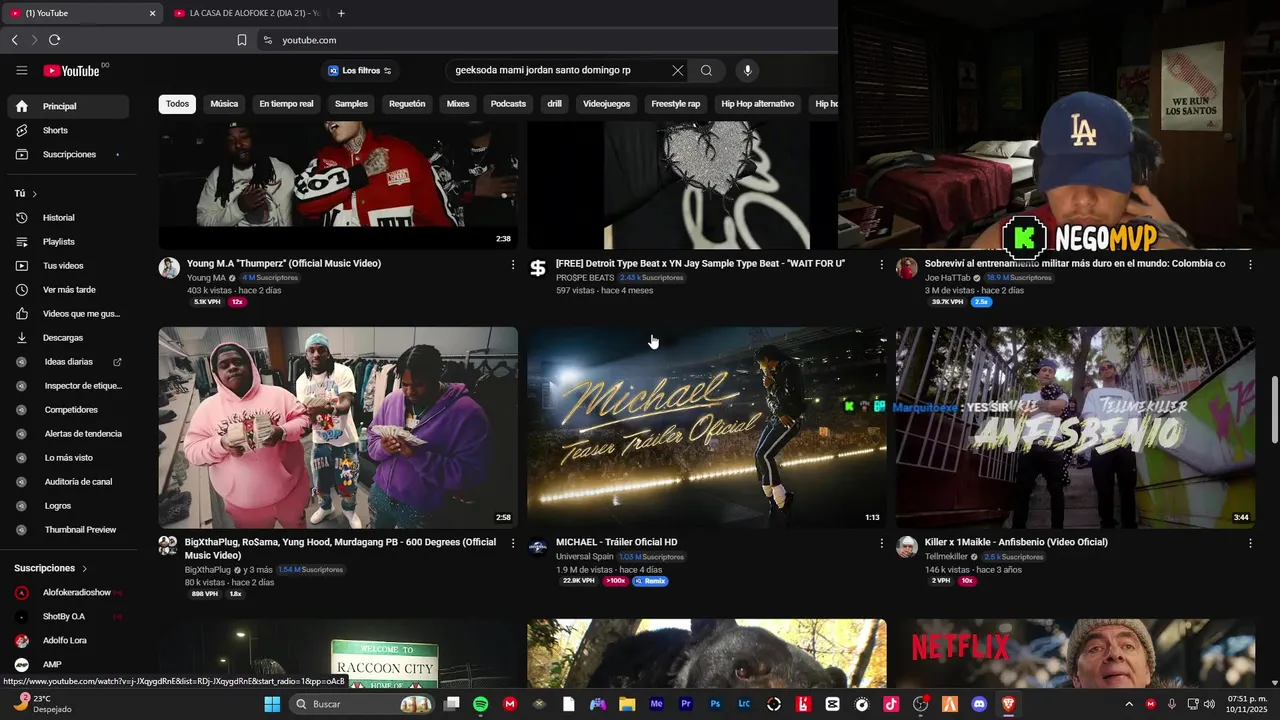Open Alertas de tendencia item
Viewport: 1280px width, 720px height.
(68, 433)
